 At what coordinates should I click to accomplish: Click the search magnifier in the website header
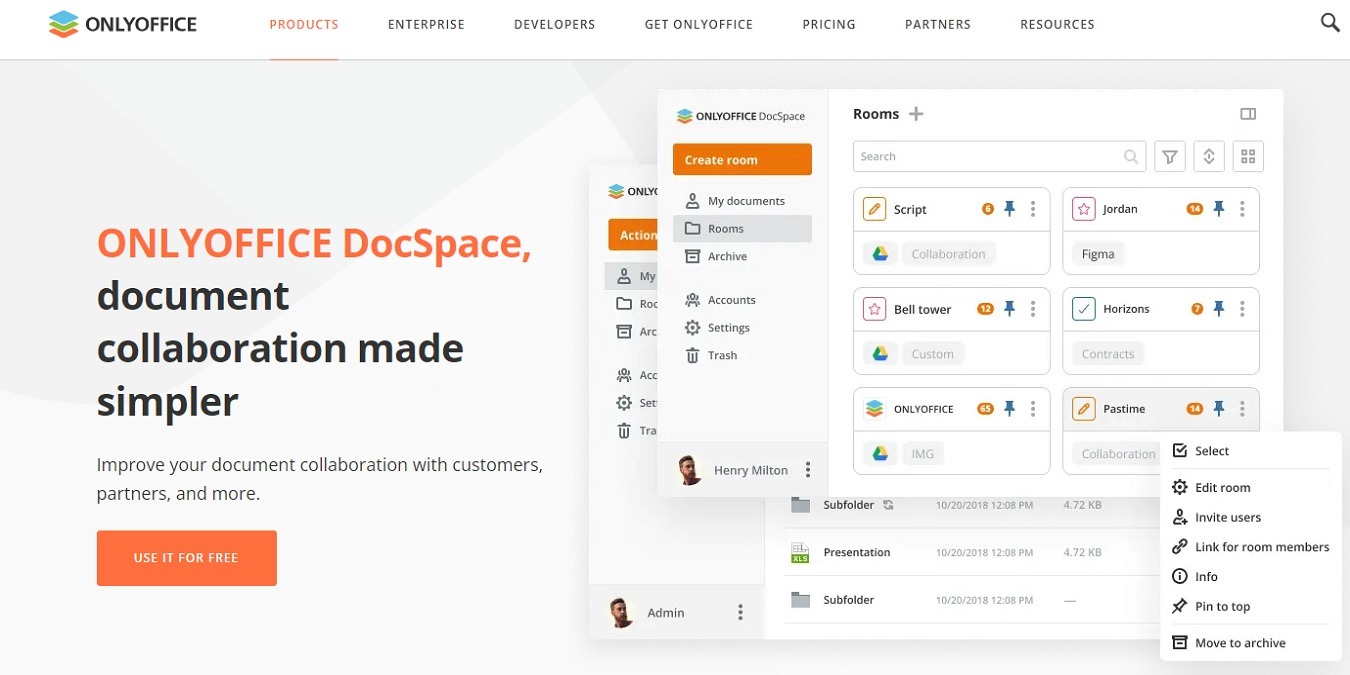1330,21
